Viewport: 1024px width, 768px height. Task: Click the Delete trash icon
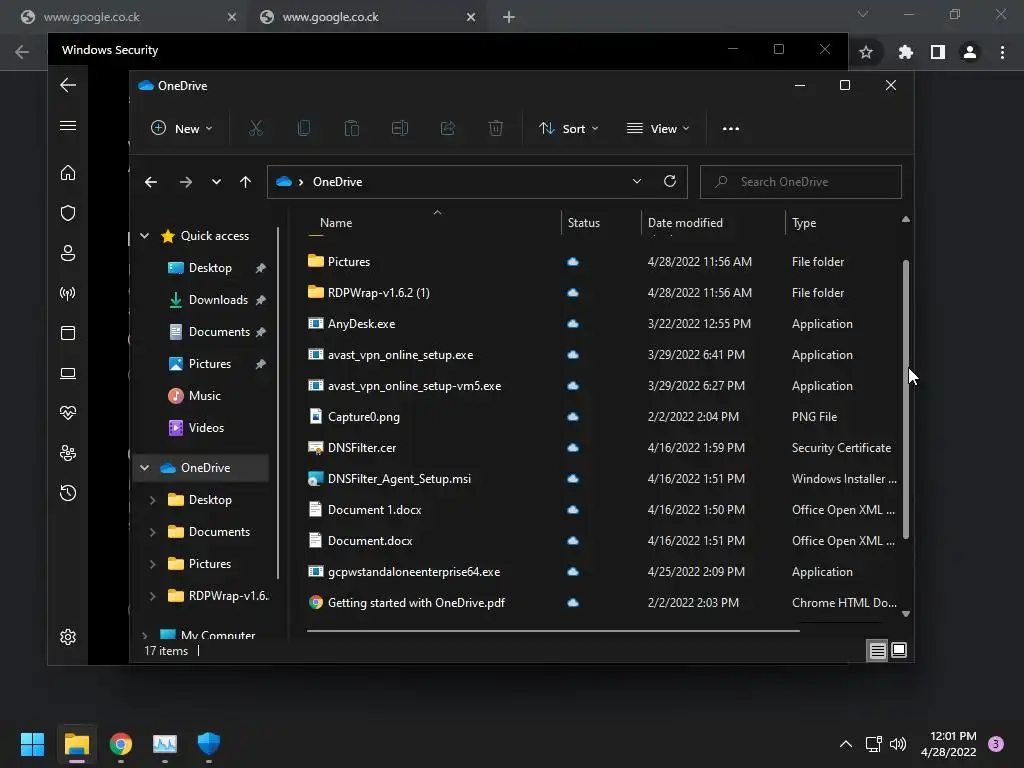[x=496, y=129]
